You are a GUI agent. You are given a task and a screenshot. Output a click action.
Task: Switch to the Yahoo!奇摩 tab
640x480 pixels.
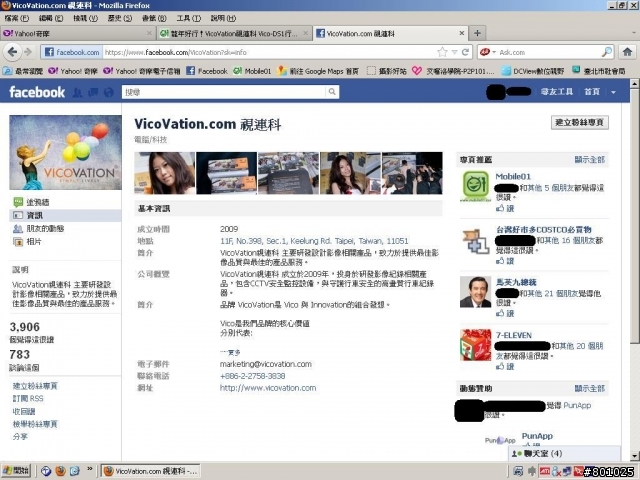tap(78, 33)
